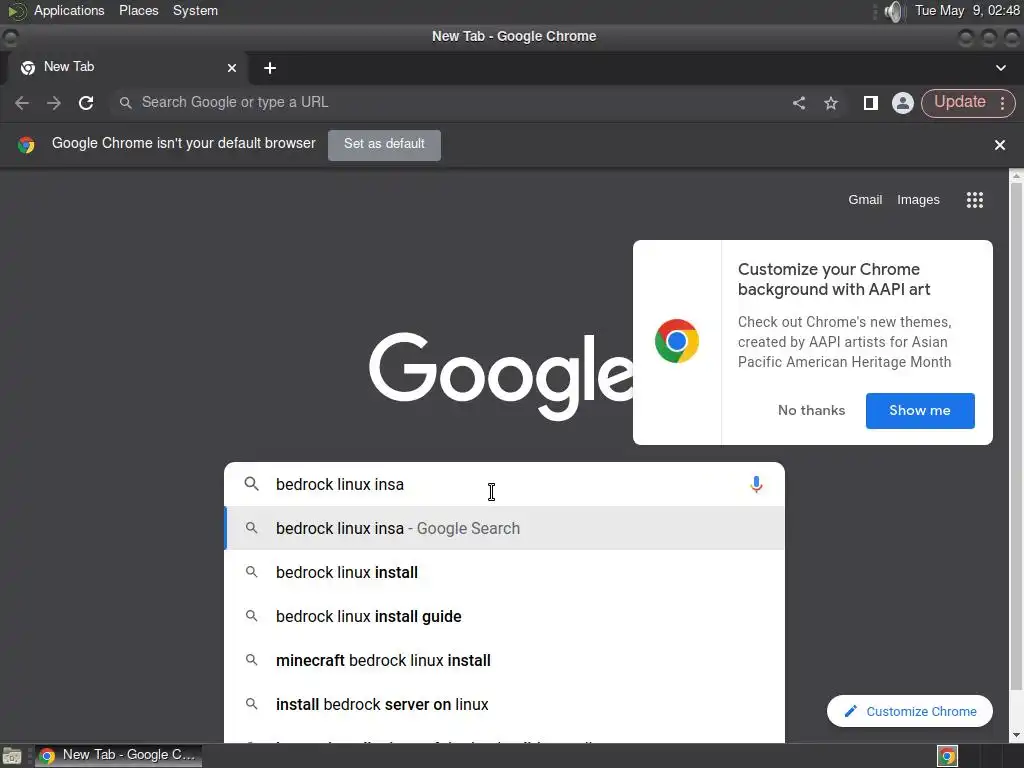
Task: Click the forward navigation arrow
Action: [x=54, y=103]
